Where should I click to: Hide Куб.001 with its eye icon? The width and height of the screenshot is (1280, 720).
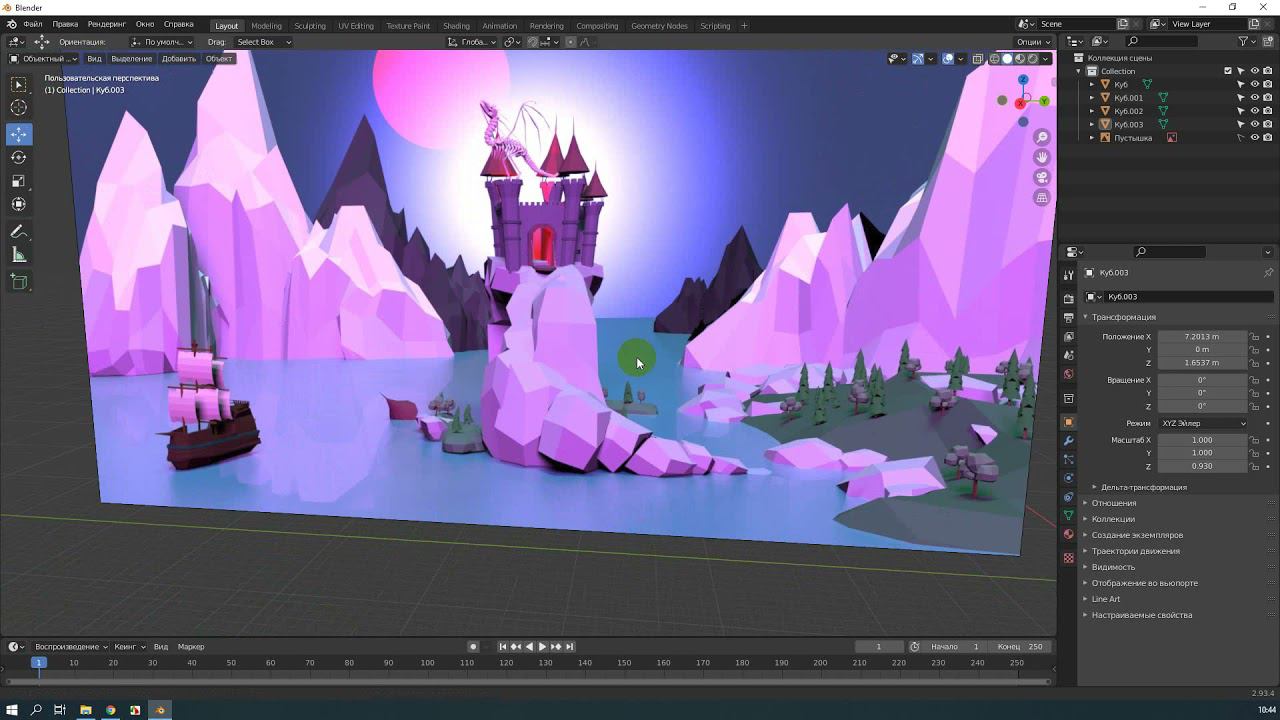(x=1255, y=98)
